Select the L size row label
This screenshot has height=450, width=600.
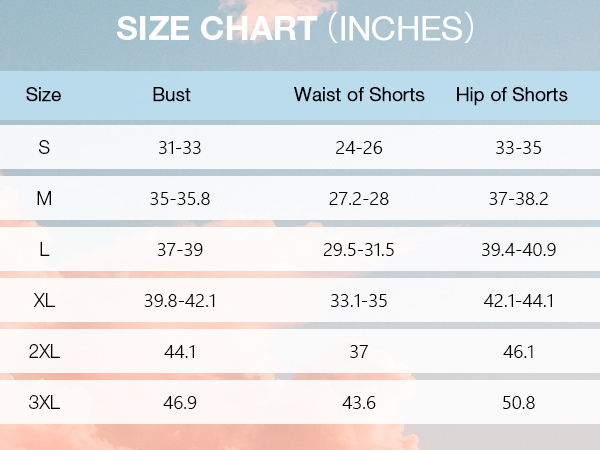pos(44,249)
